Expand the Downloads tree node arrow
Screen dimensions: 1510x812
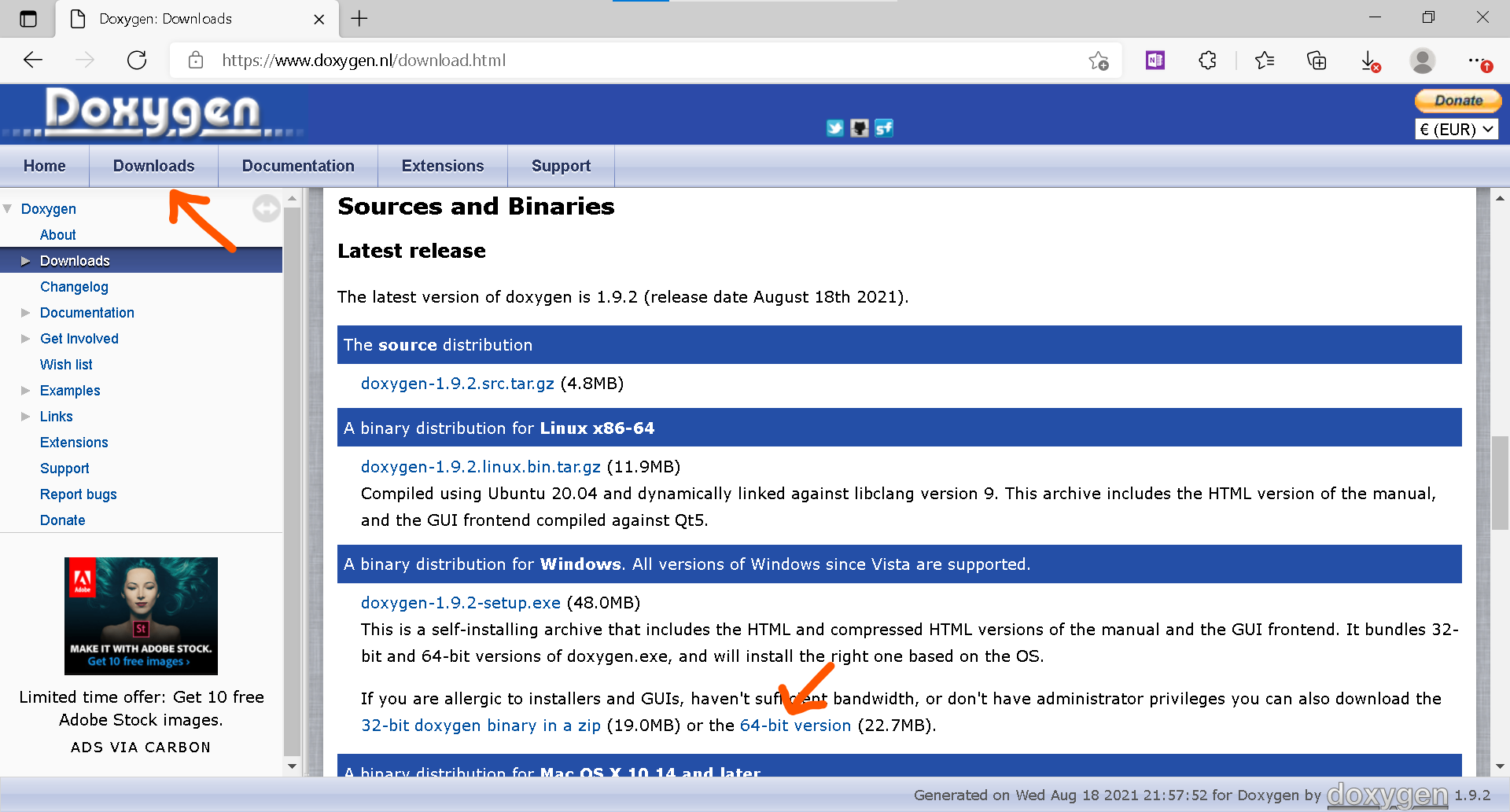tap(25, 261)
